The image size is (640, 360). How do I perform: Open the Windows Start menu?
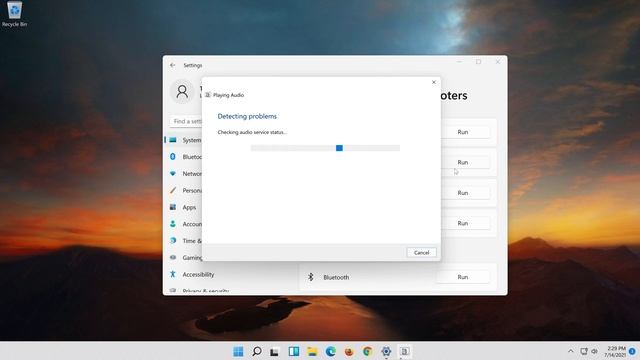(x=238, y=351)
